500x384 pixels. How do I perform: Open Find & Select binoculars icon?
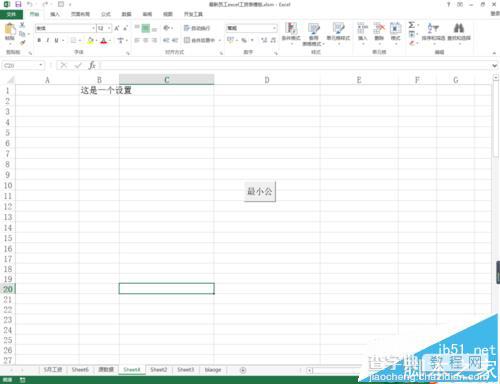click(459, 28)
